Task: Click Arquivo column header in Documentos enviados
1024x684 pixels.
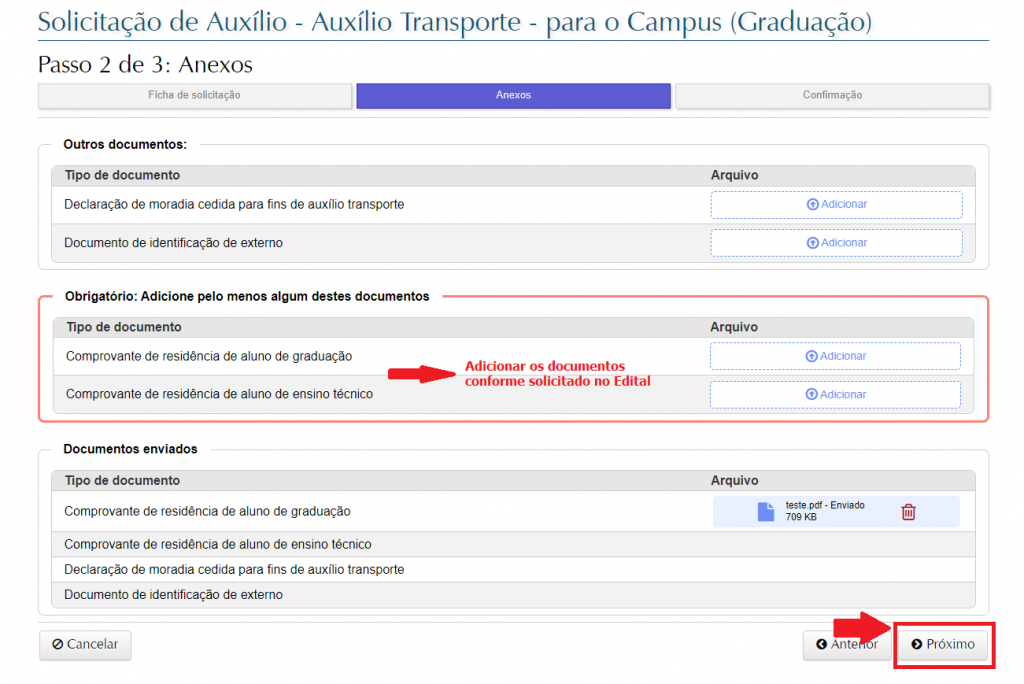Action: 734,481
